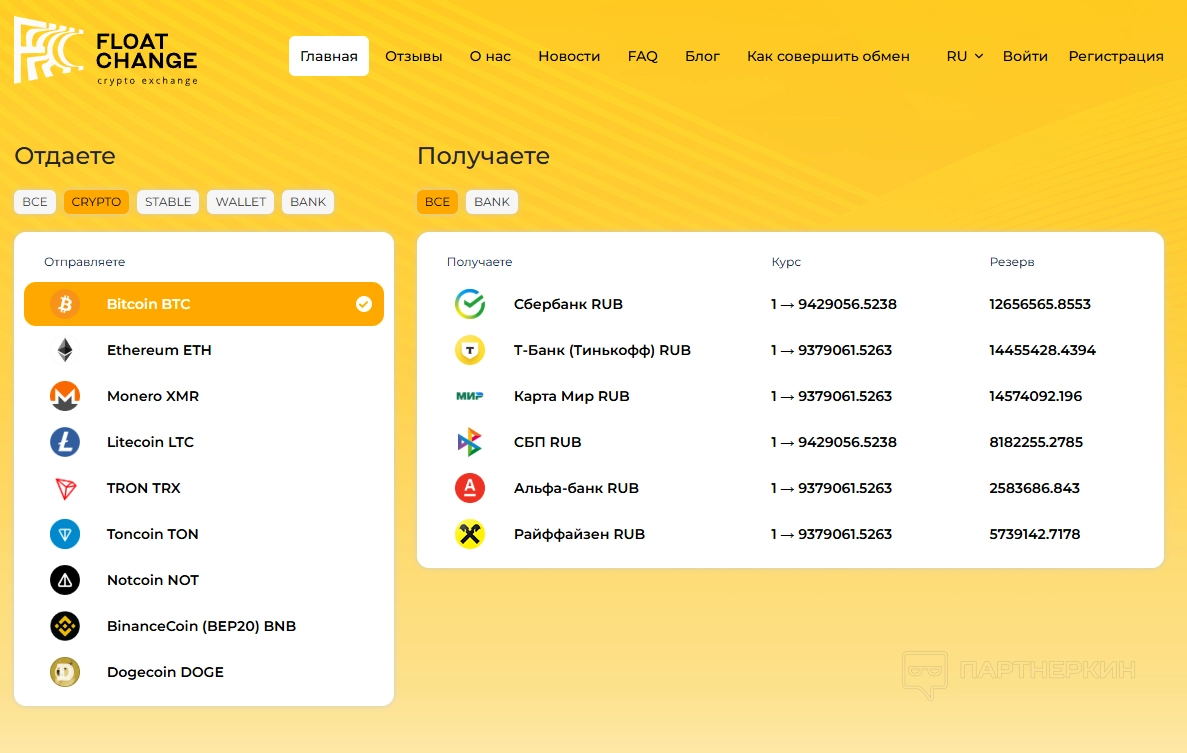Click the Регистрация link
This screenshot has width=1187, height=753.
tap(1116, 56)
